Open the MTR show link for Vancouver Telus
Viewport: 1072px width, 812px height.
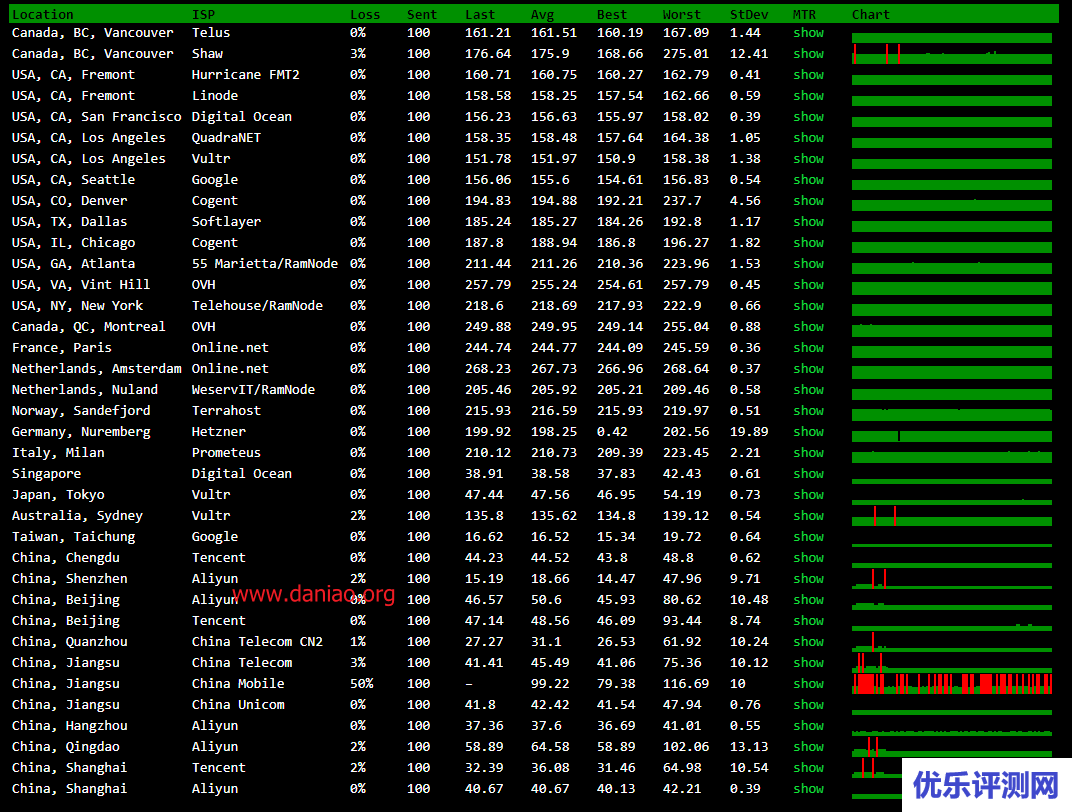click(808, 33)
